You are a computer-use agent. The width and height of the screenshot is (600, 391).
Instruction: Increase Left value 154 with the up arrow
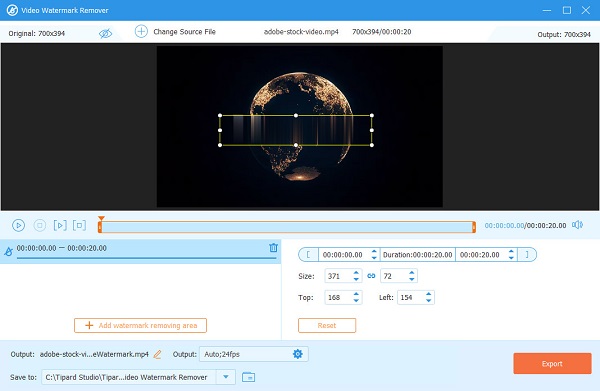(x=429, y=294)
